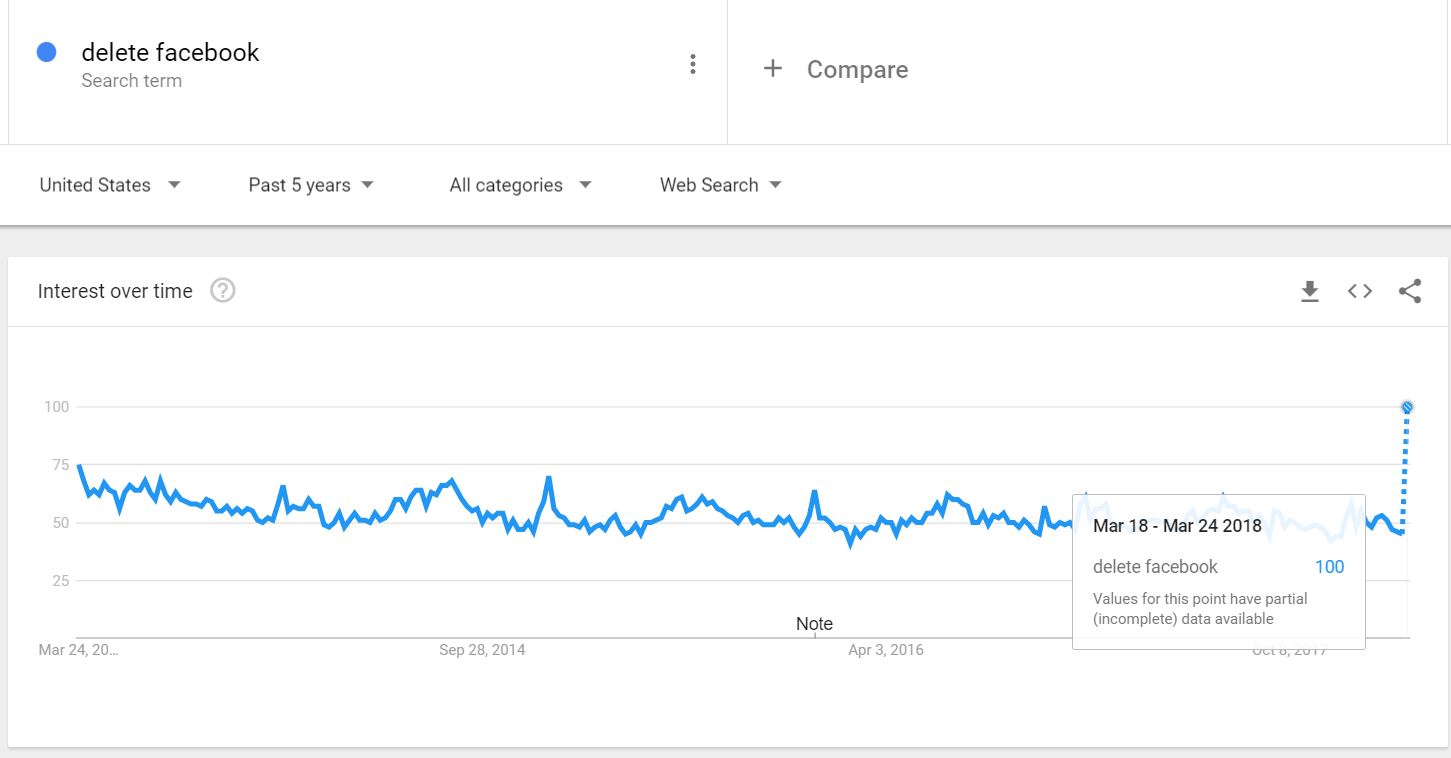Click the Compare button to add a term
This screenshot has height=758, width=1451.
(856, 70)
